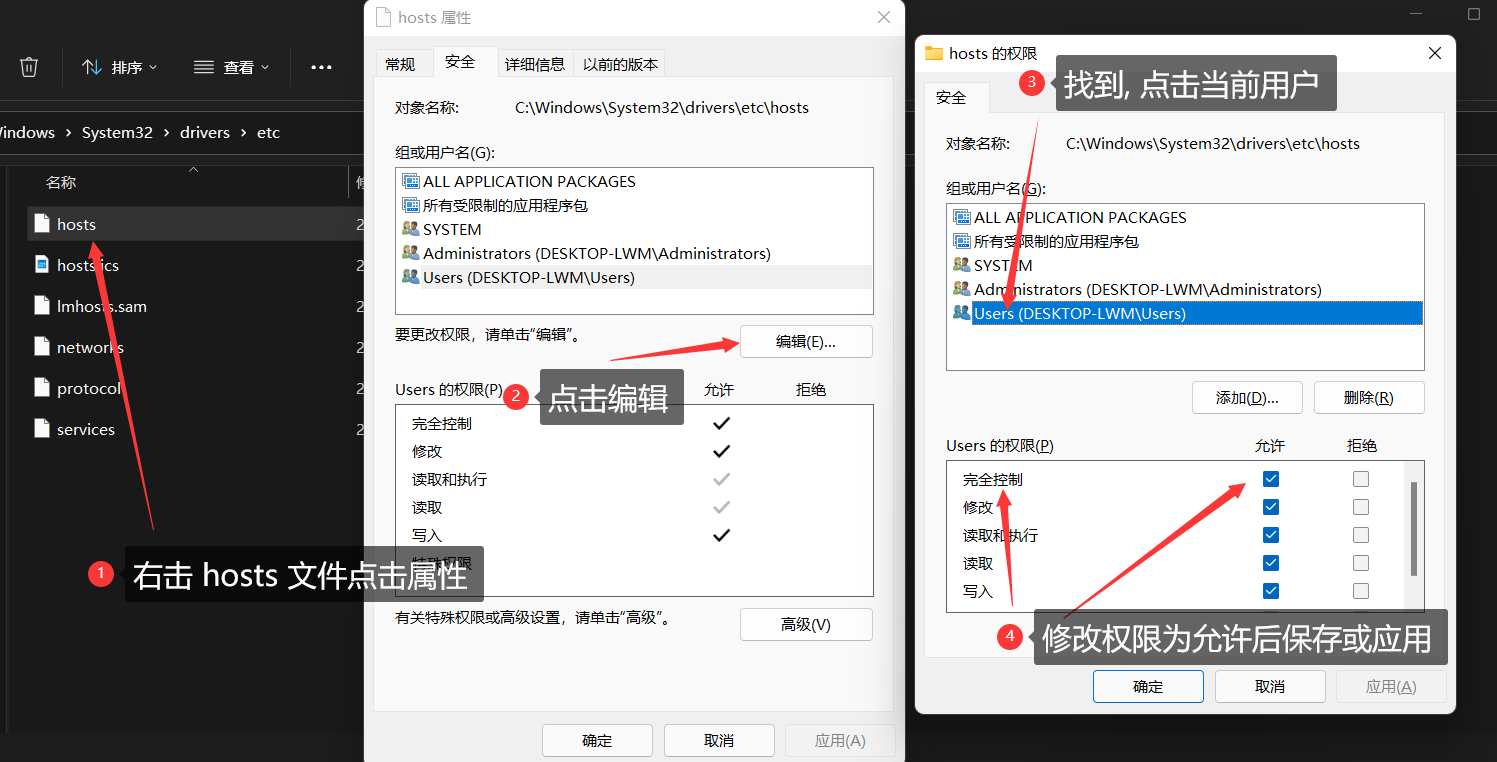
Task: Click the System32 breadcrumb segment
Action: coord(118,132)
